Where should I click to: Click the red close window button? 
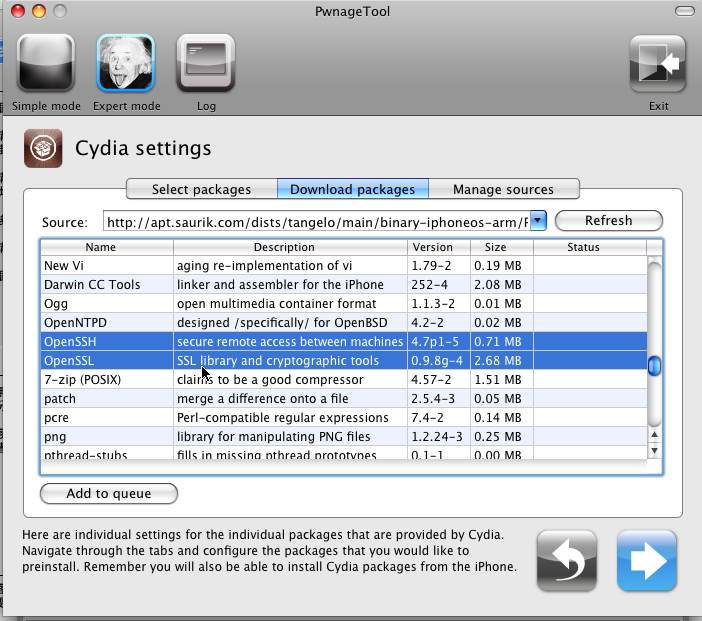[x=18, y=11]
